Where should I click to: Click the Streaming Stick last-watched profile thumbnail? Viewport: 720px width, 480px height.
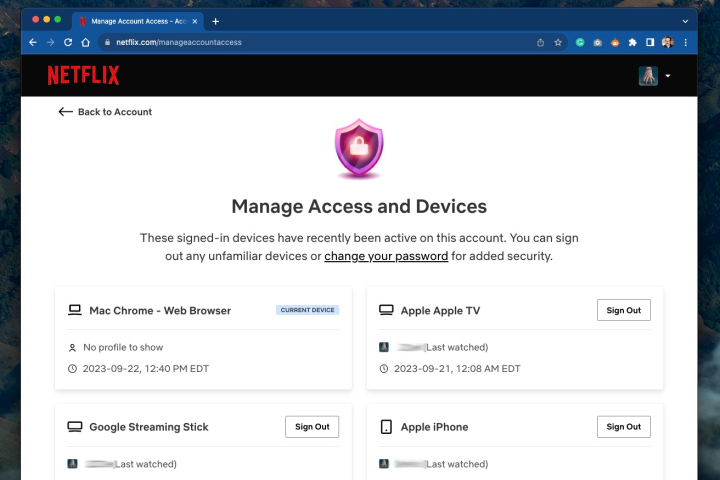coord(73,463)
